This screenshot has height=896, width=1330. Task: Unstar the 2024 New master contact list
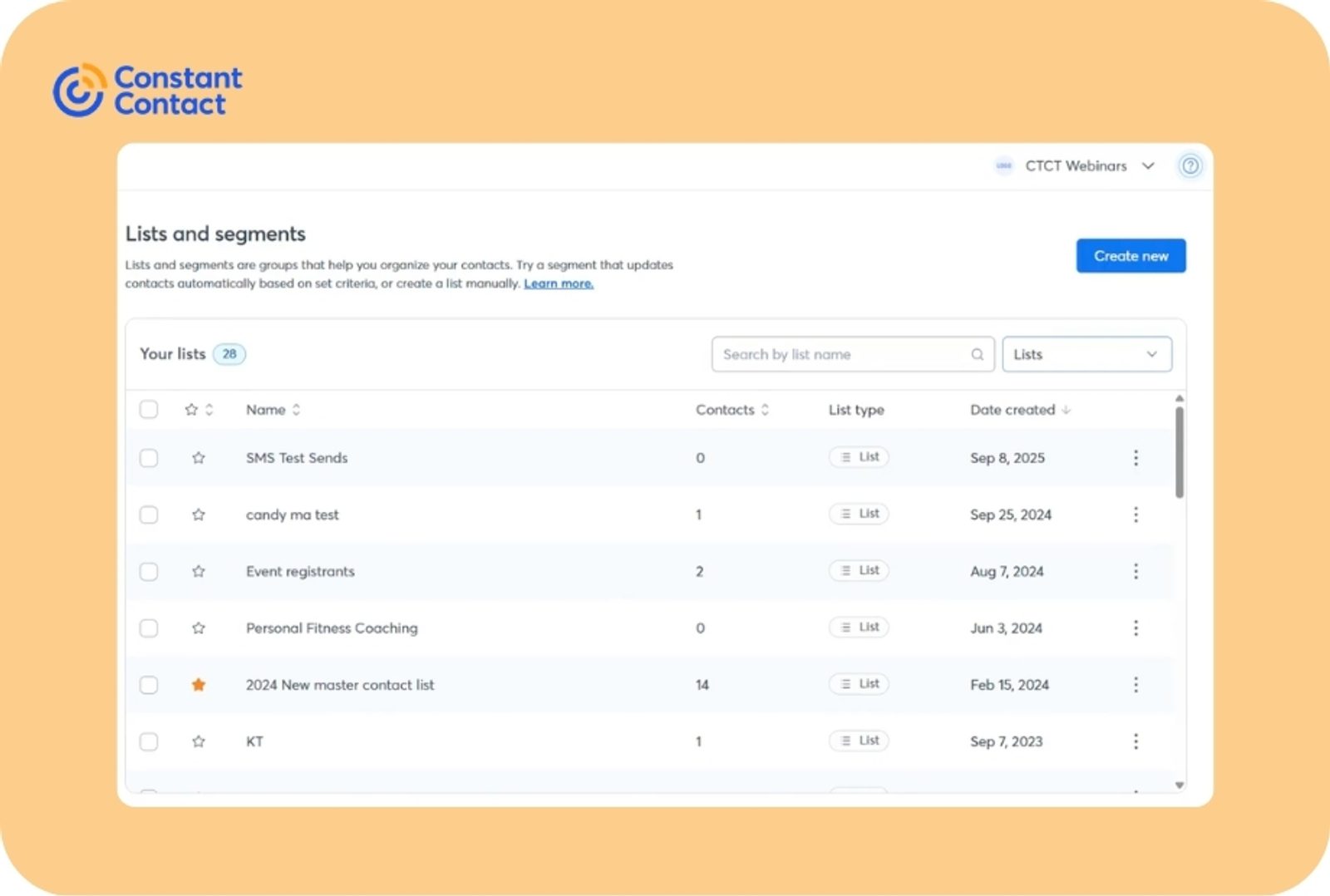click(x=198, y=685)
